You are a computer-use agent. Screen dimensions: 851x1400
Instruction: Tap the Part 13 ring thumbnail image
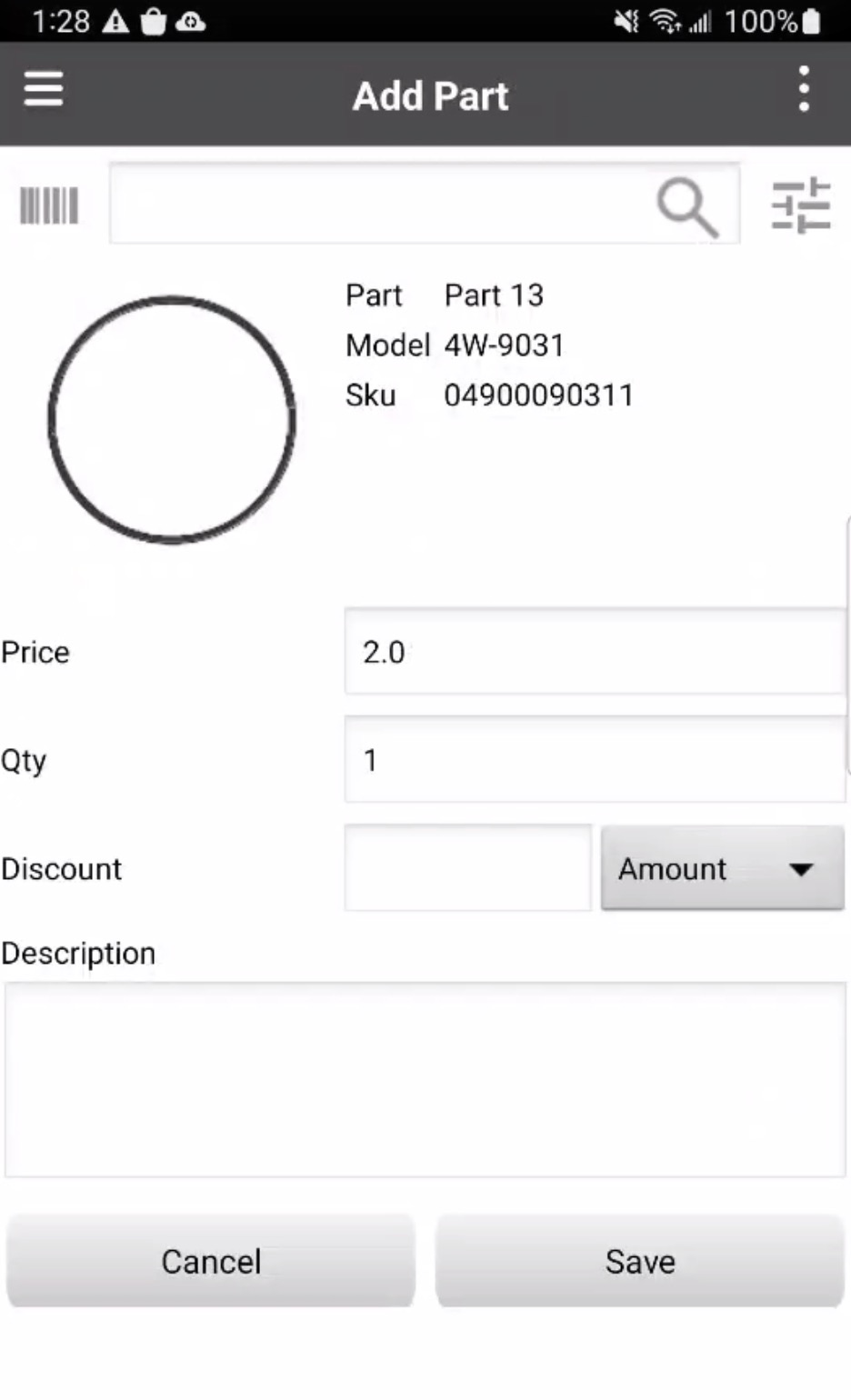tap(172, 419)
